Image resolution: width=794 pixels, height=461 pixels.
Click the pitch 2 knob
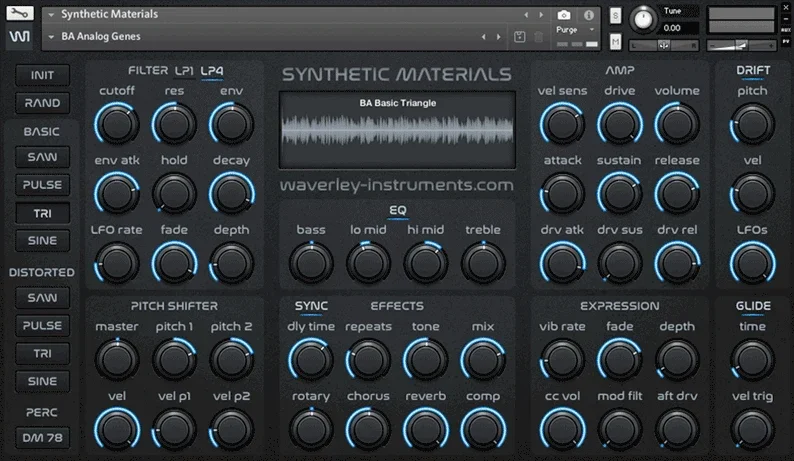click(x=232, y=360)
